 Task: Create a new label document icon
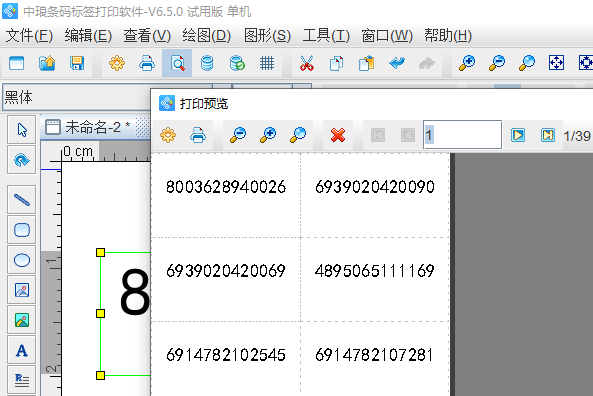point(17,63)
